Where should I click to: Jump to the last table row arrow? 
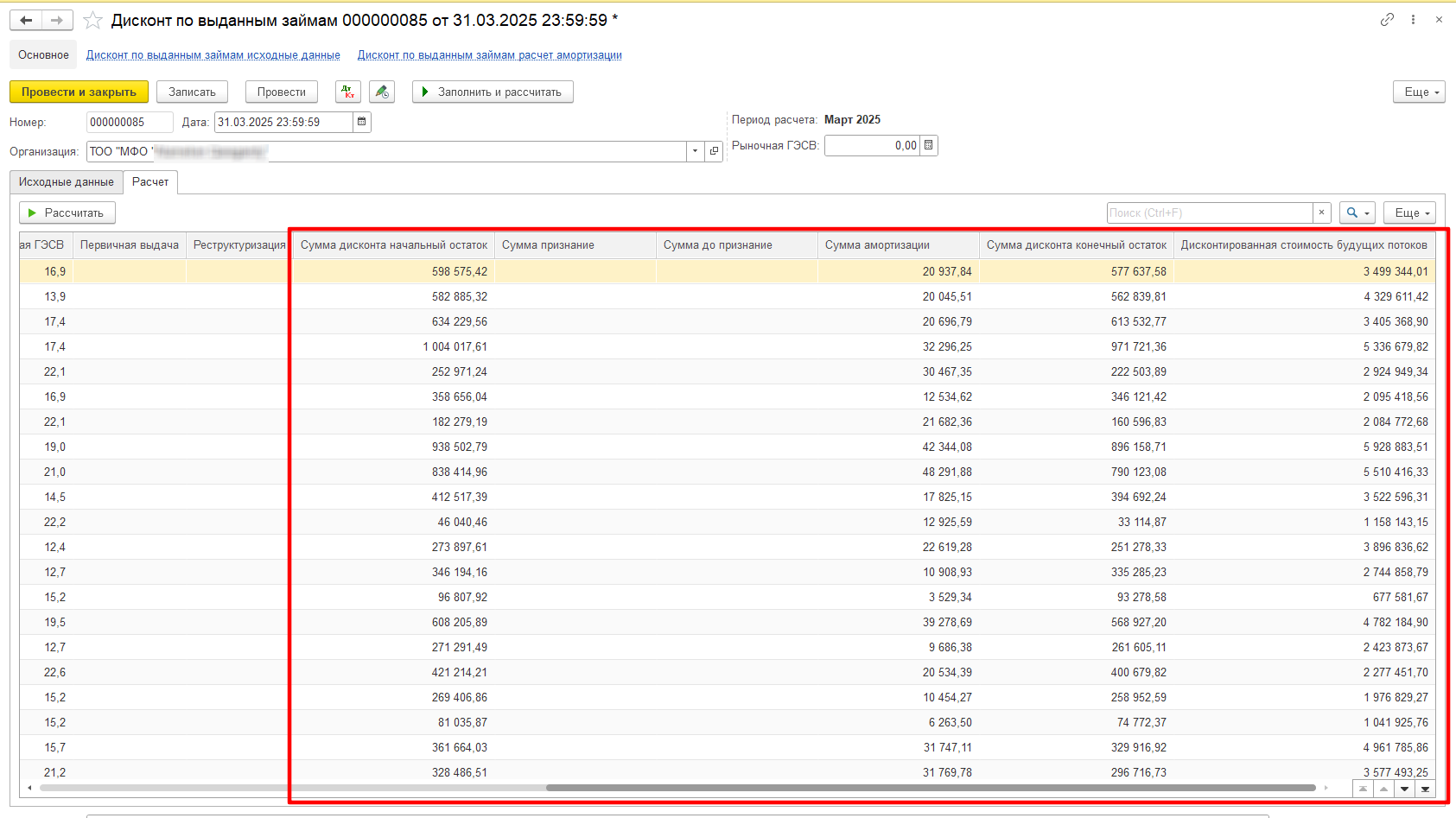[x=1425, y=789]
